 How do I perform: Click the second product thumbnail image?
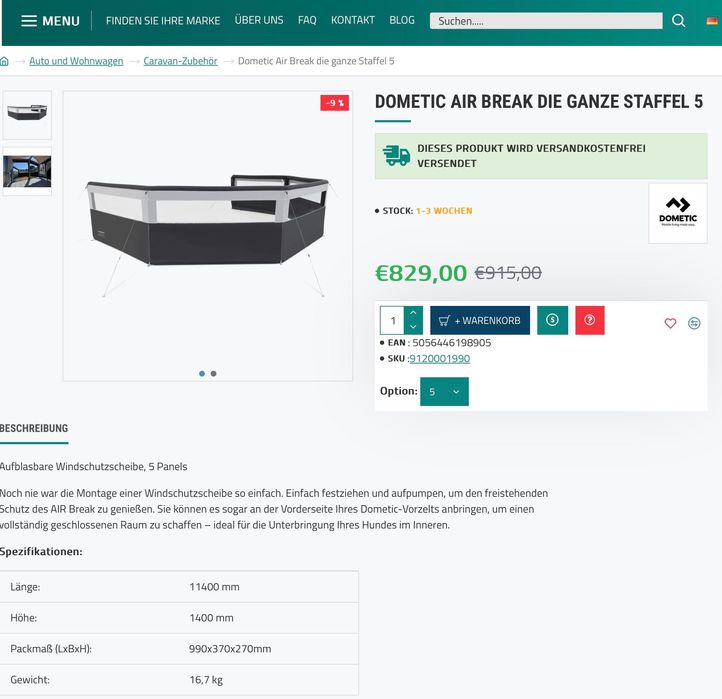coord(27,171)
